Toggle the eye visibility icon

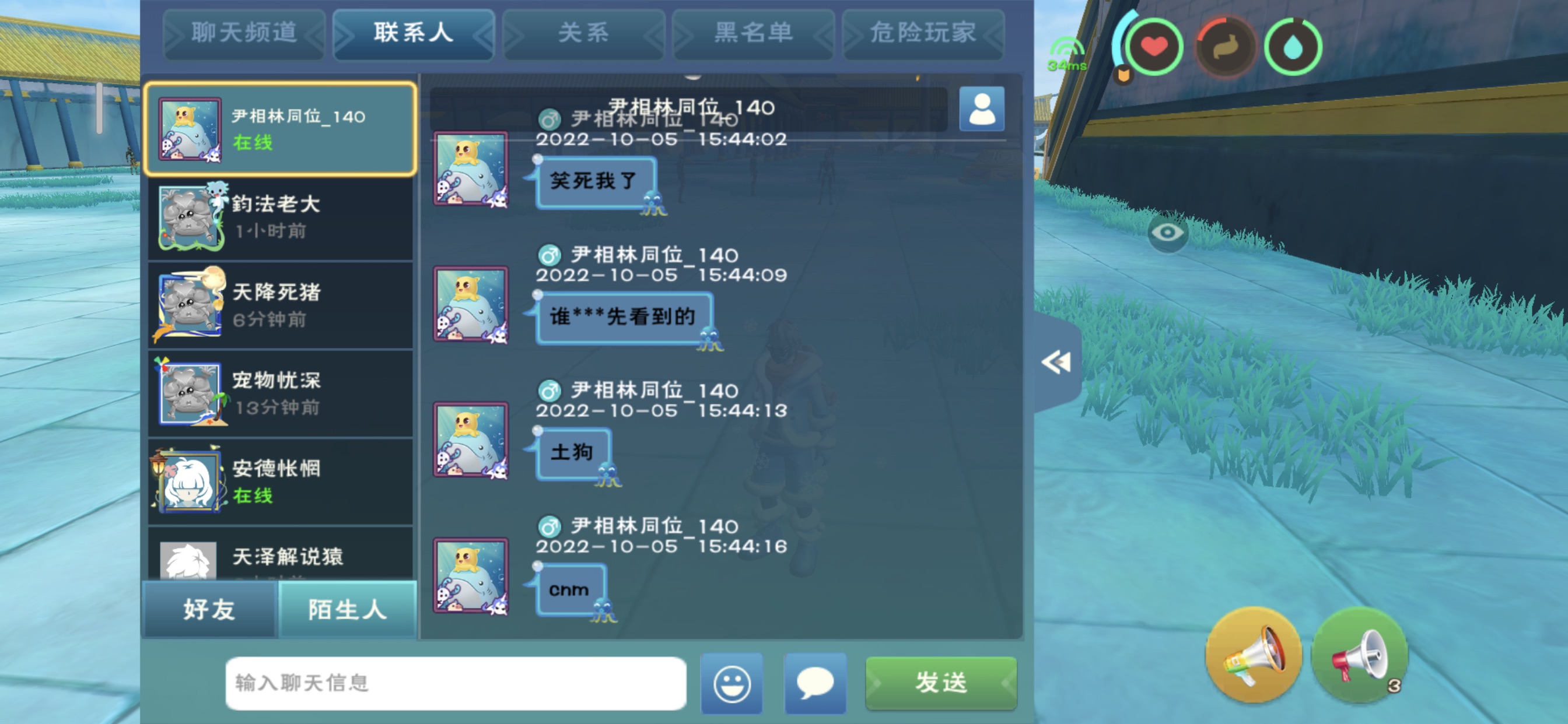click(1167, 233)
